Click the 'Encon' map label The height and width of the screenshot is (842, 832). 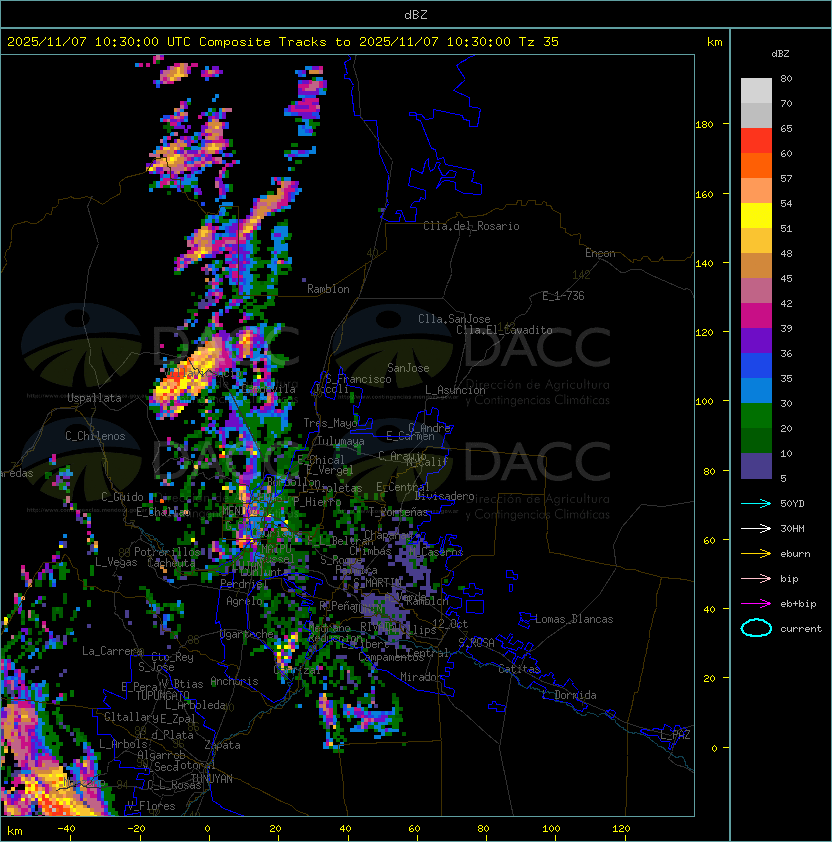[600, 253]
